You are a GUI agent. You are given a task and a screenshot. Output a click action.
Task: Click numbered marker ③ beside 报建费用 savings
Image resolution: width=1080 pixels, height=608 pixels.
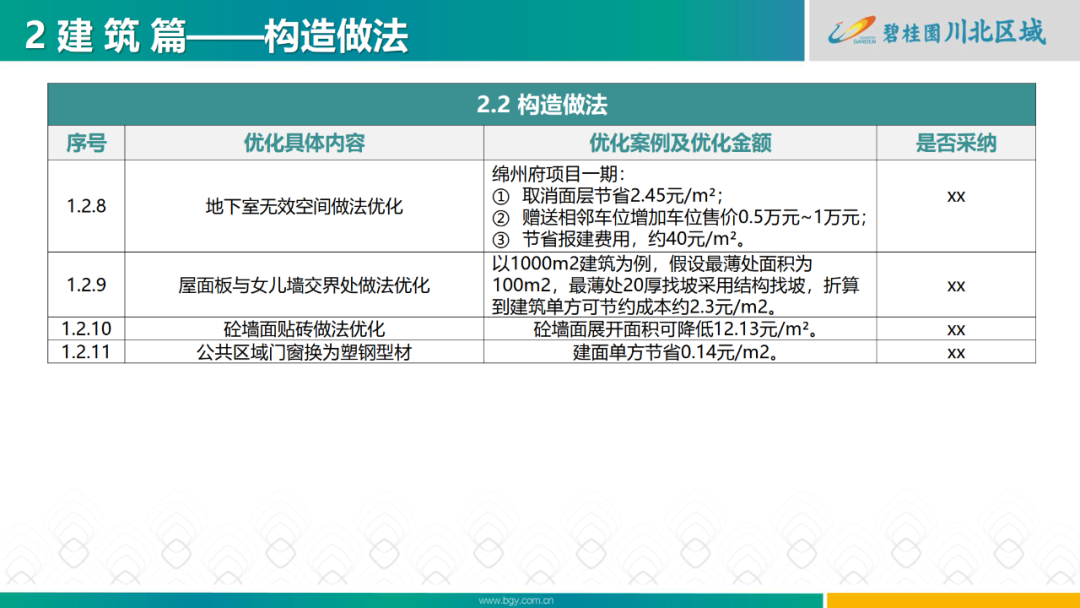pyautogui.click(x=499, y=240)
